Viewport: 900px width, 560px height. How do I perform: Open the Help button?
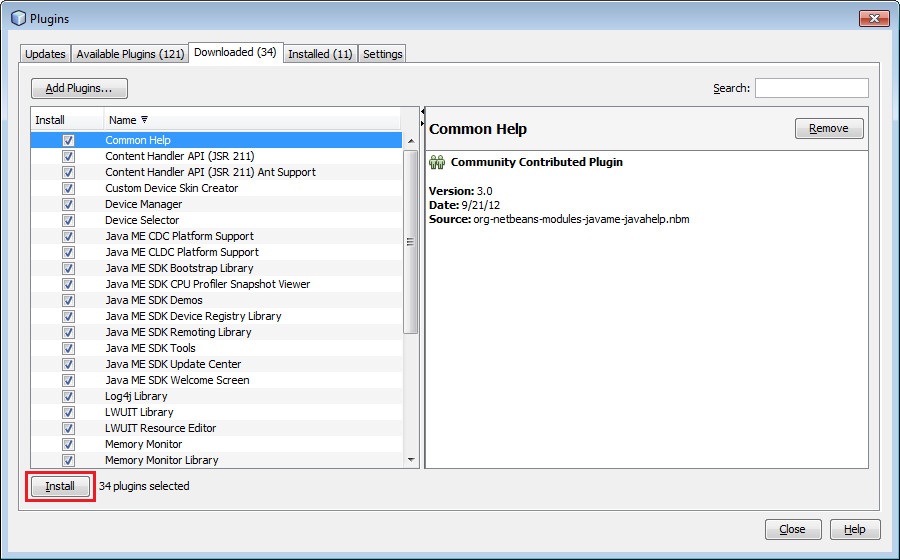(x=855, y=529)
